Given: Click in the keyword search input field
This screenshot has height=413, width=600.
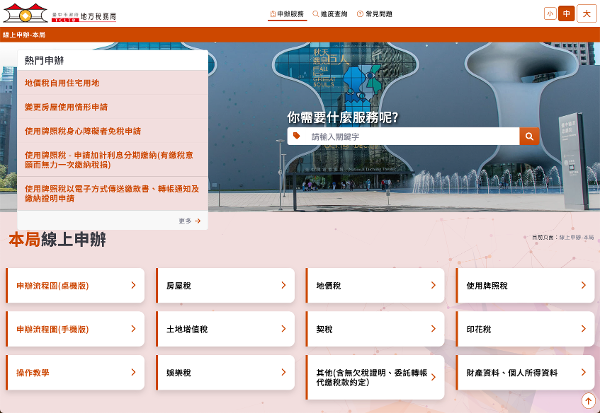Looking at the screenshot, I should click(x=410, y=136).
